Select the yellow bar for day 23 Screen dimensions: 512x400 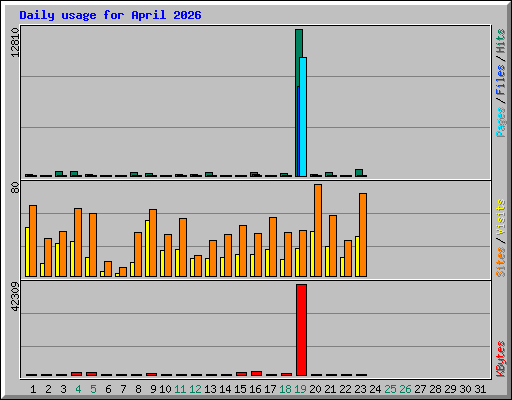pyautogui.click(x=357, y=256)
